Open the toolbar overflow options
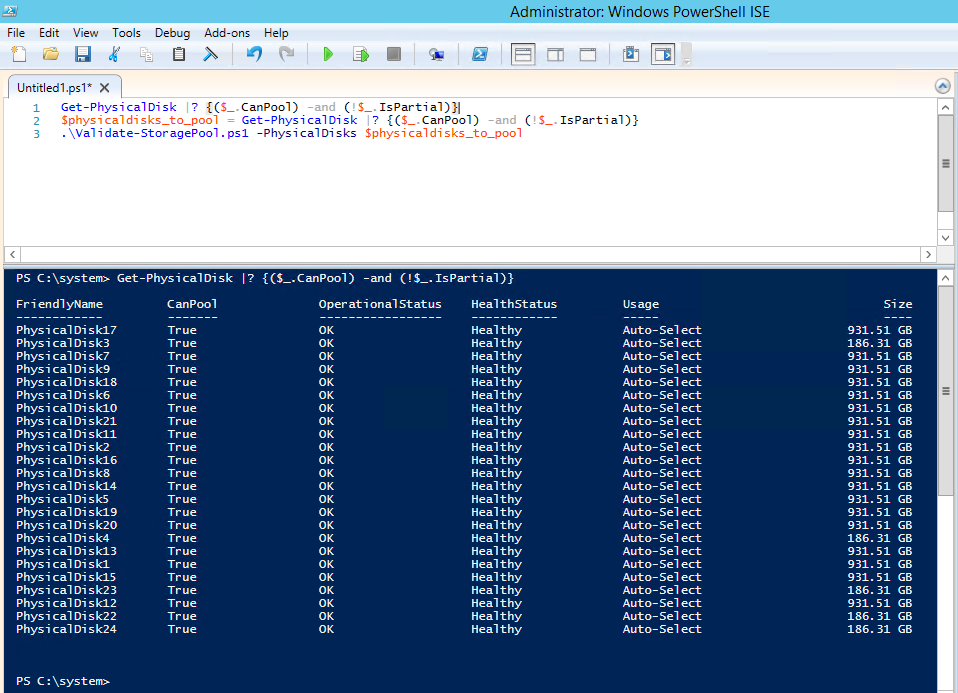 [686, 54]
